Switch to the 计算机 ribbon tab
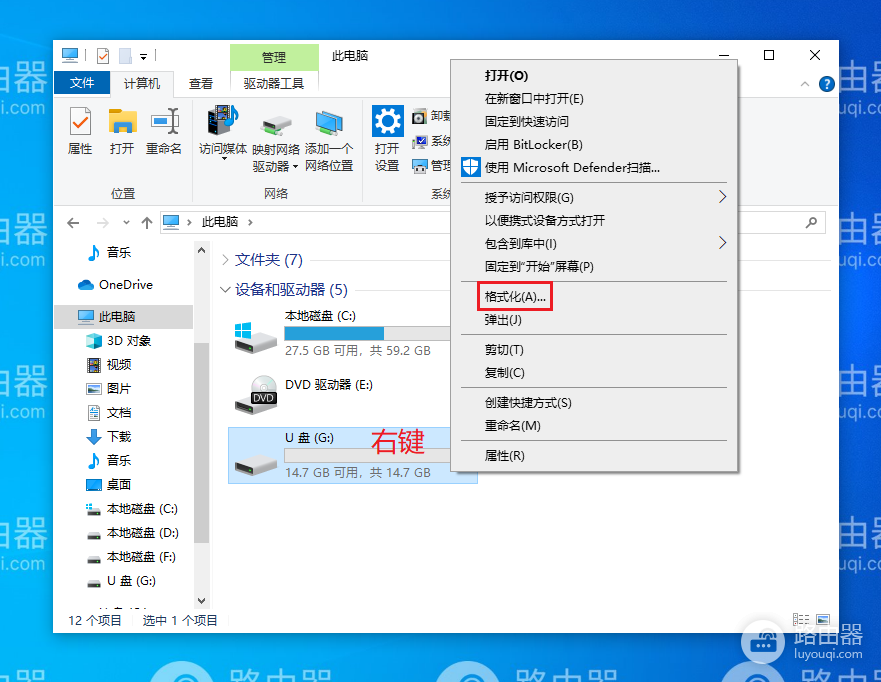Screen dimensions: 881x682 pyautogui.click(x=142, y=84)
